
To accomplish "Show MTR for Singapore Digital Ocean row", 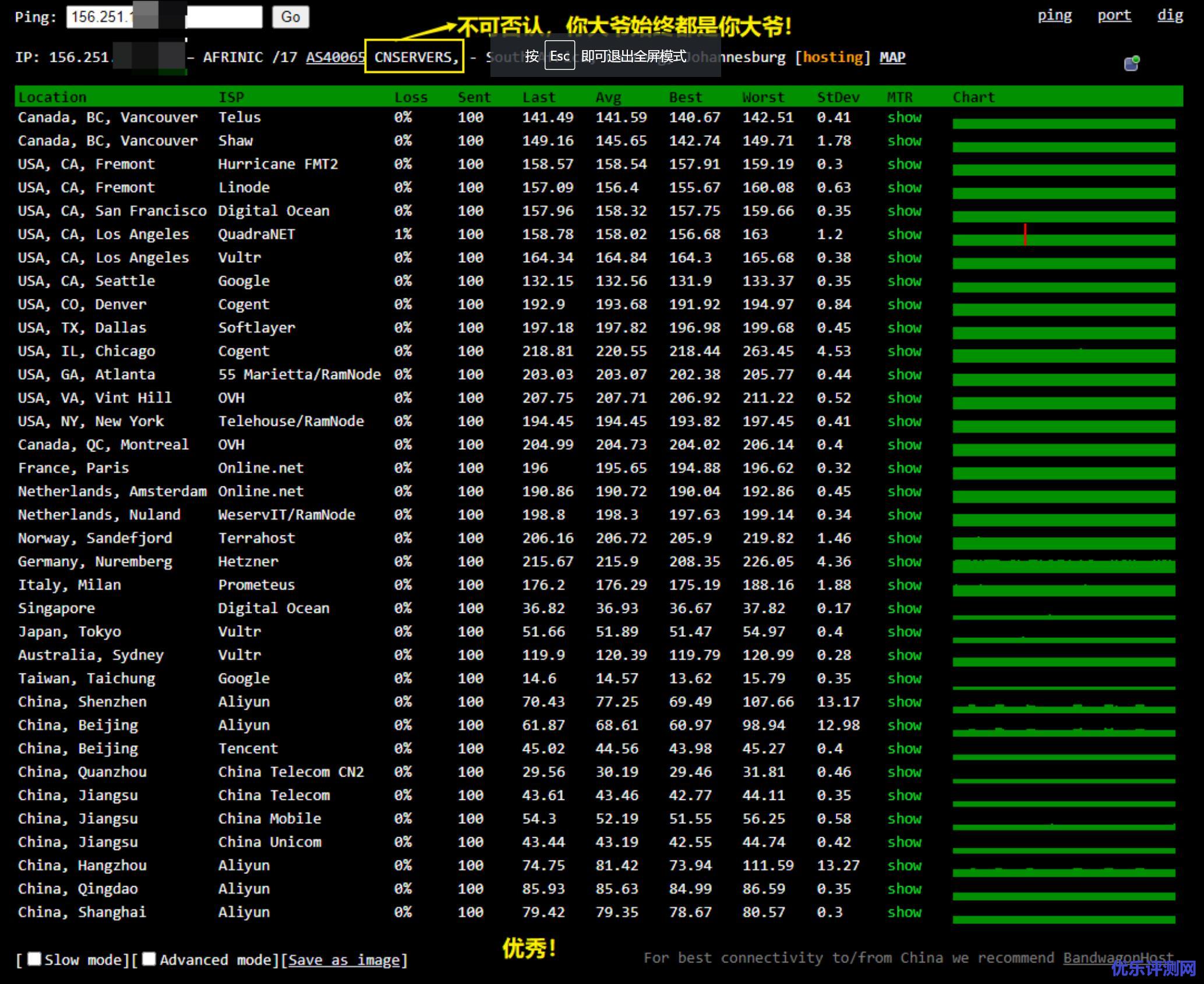I will pyautogui.click(x=904, y=608).
